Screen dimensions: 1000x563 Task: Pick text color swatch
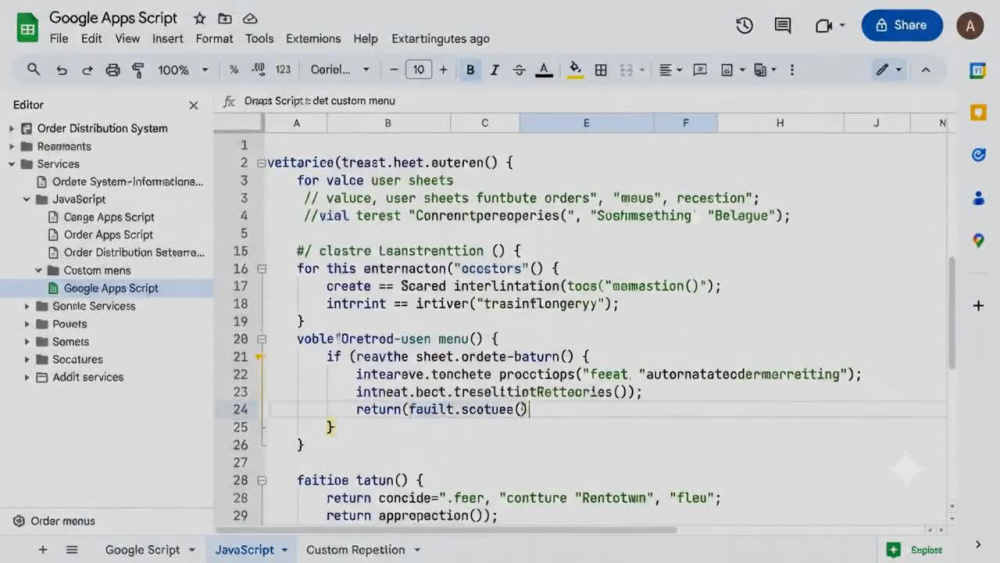coord(543,70)
